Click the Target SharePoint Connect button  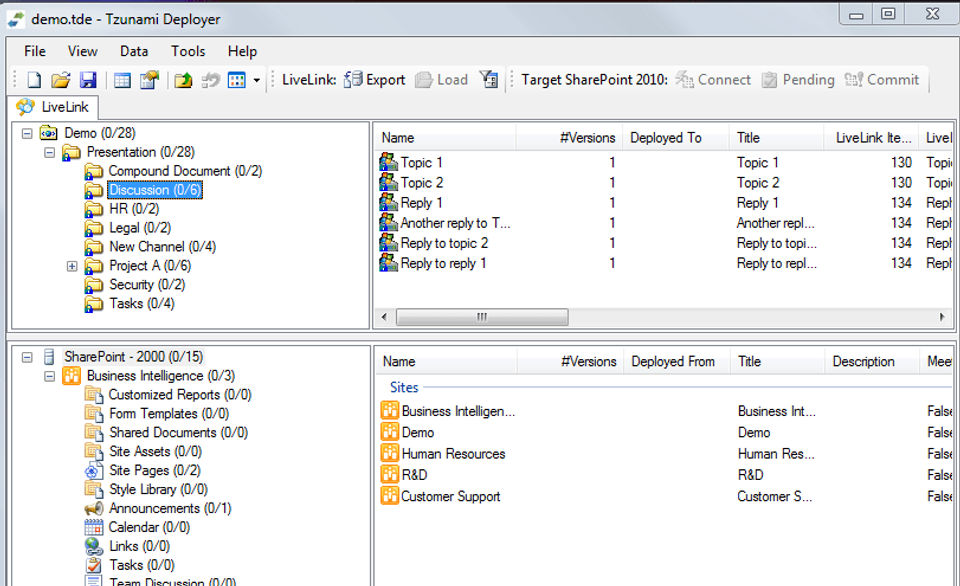[x=713, y=80]
